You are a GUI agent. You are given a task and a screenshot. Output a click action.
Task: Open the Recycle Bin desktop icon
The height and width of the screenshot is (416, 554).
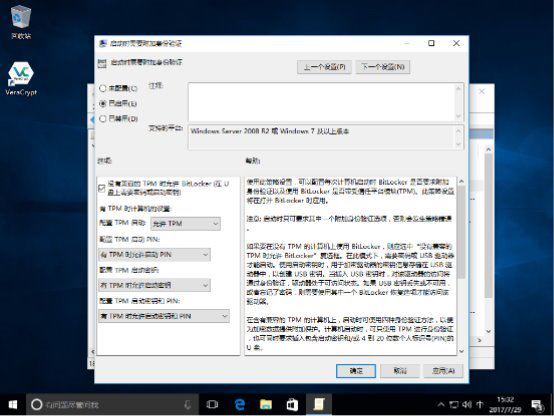click(x=21, y=22)
